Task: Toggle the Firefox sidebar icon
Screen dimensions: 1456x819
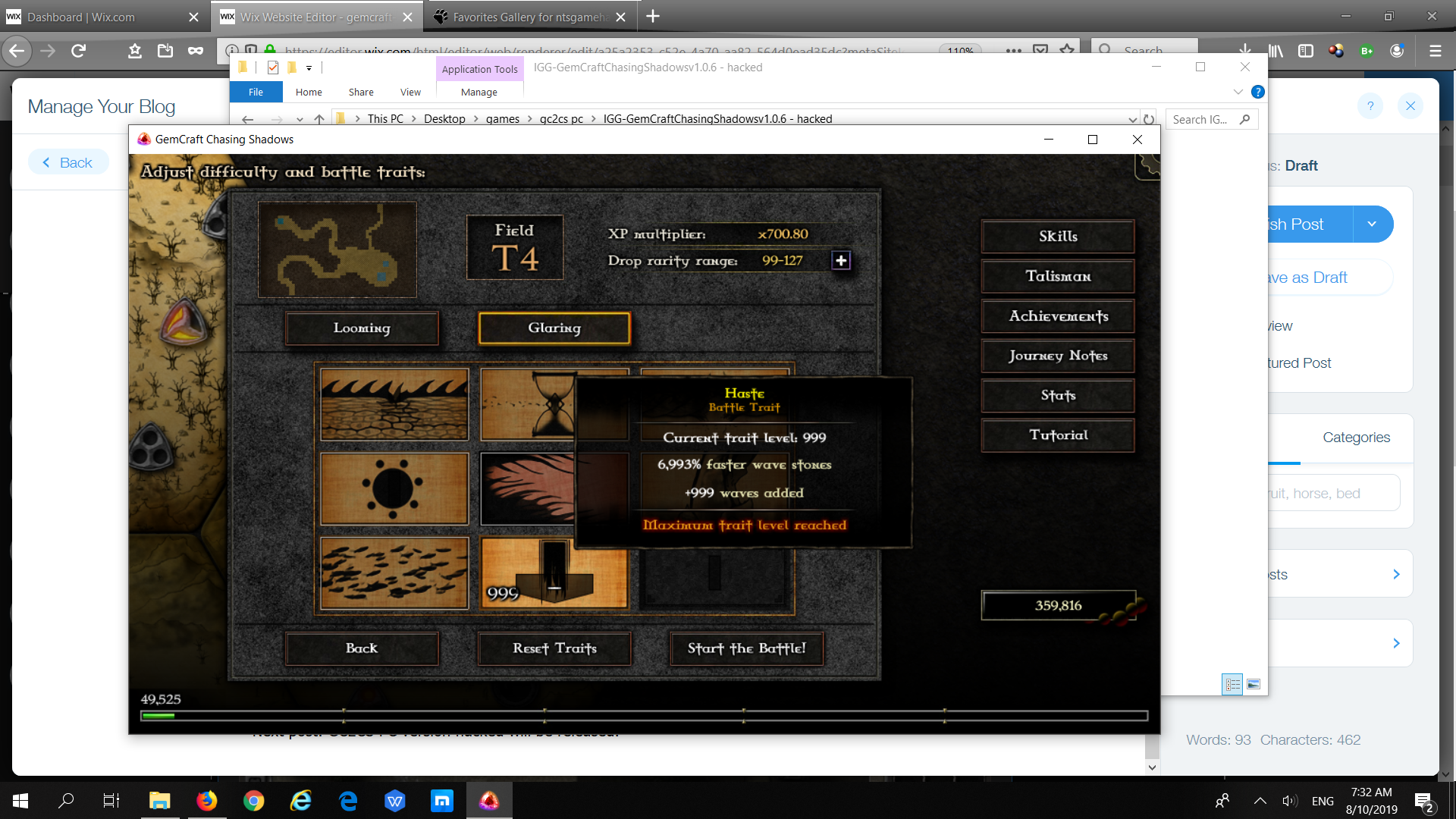Action: point(1306,51)
